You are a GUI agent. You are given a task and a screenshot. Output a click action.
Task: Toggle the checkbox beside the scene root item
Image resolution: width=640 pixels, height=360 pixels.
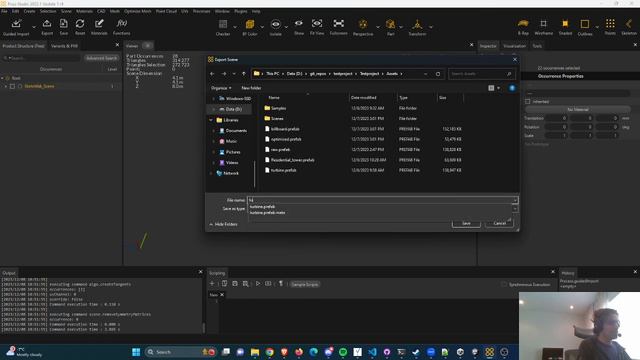(x=13, y=86)
